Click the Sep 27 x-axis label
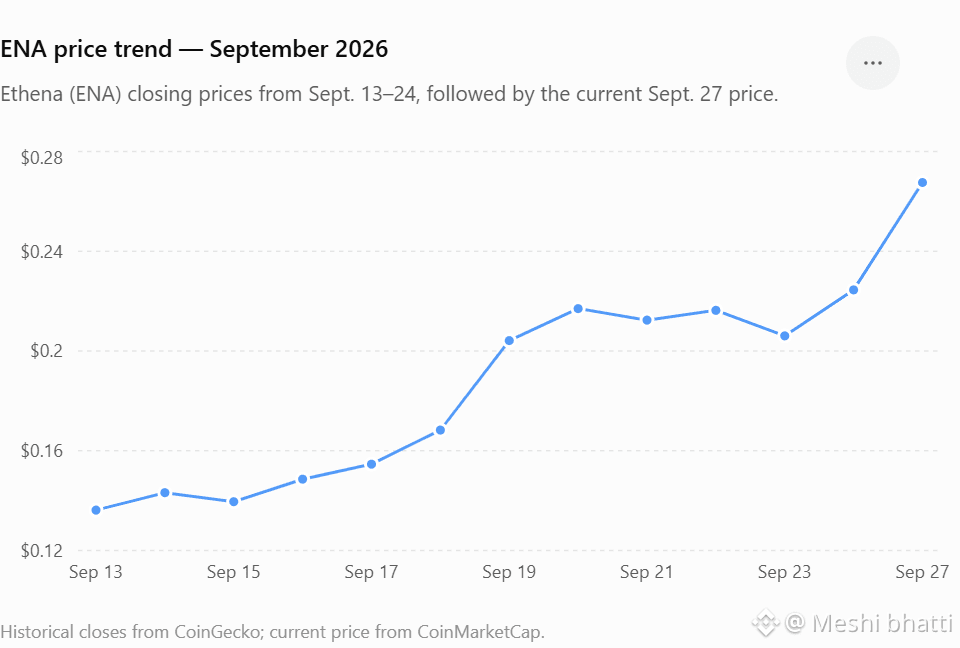960x648 pixels. [x=921, y=572]
